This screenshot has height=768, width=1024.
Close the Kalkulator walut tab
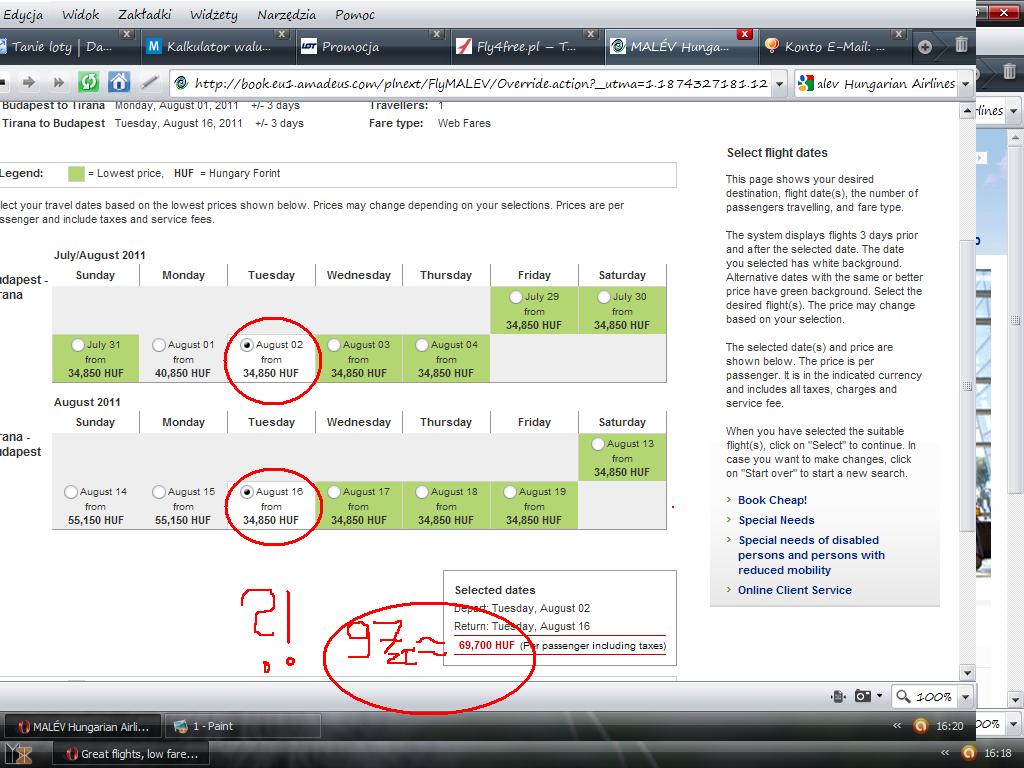coord(281,34)
